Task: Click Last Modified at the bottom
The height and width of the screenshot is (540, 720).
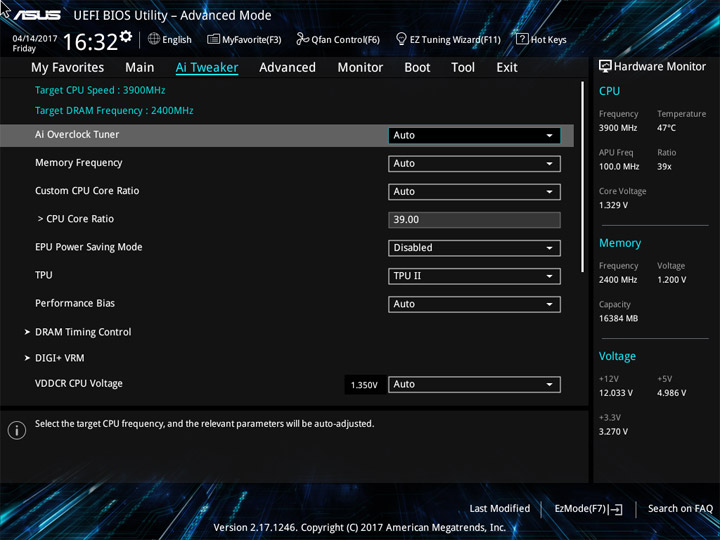Action: (500, 508)
